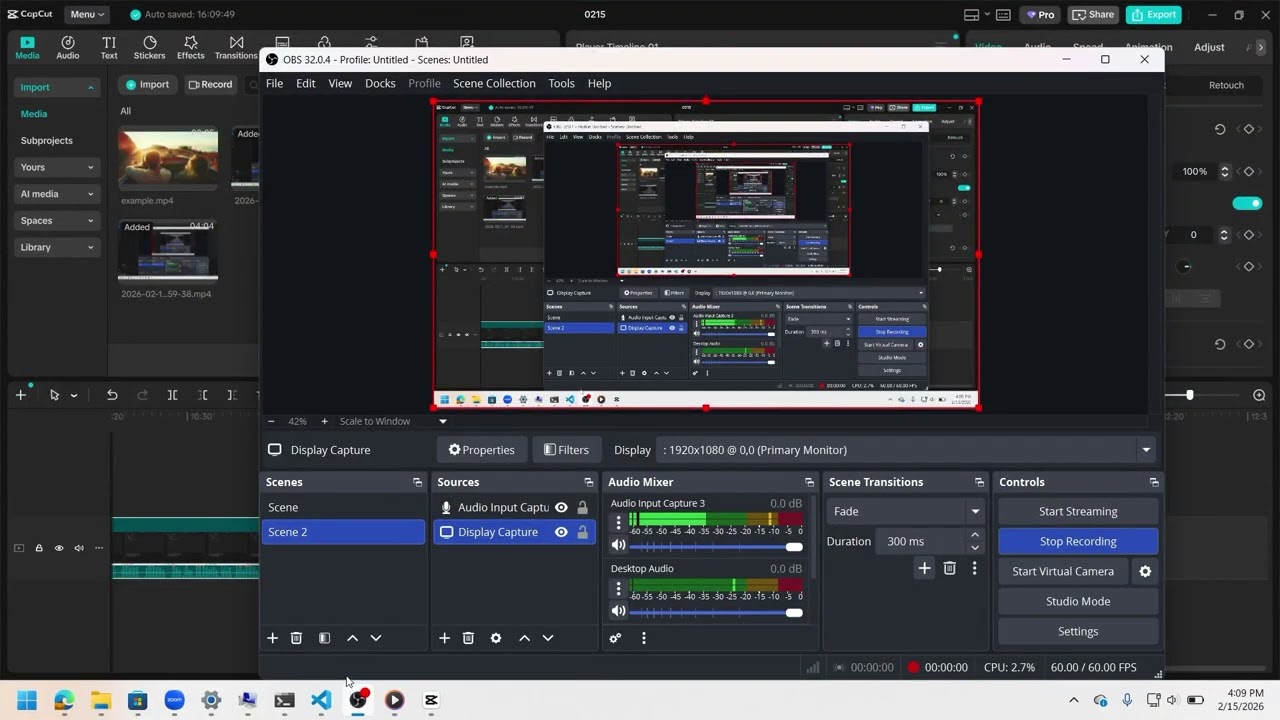The height and width of the screenshot is (720, 1280).
Task: Open File Explorer from the taskbar
Action: 101,700
